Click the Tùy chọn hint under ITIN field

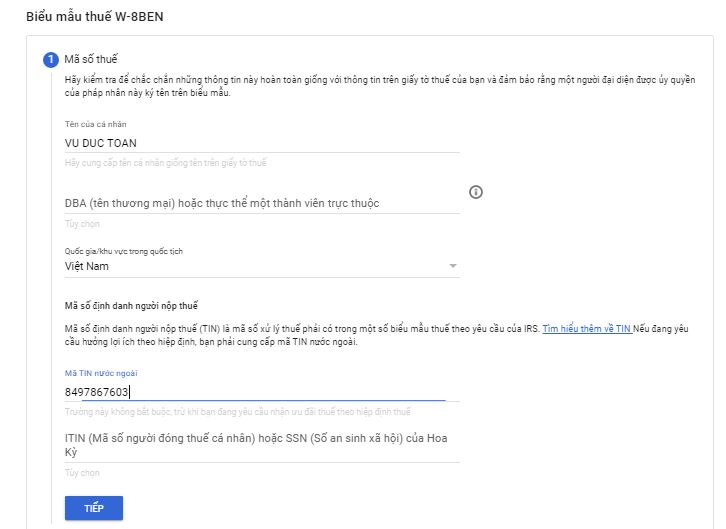82,471
